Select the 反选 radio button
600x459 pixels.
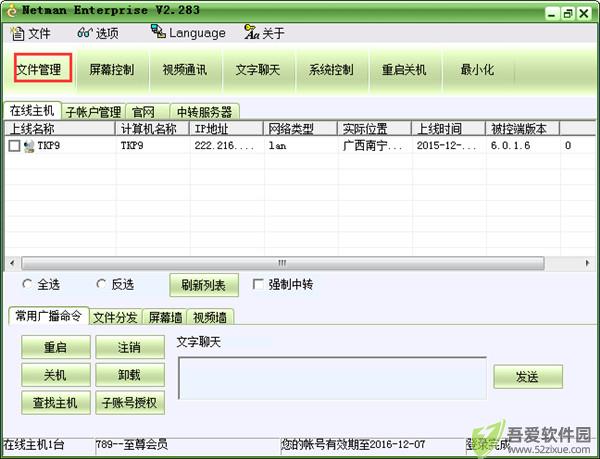tap(101, 284)
